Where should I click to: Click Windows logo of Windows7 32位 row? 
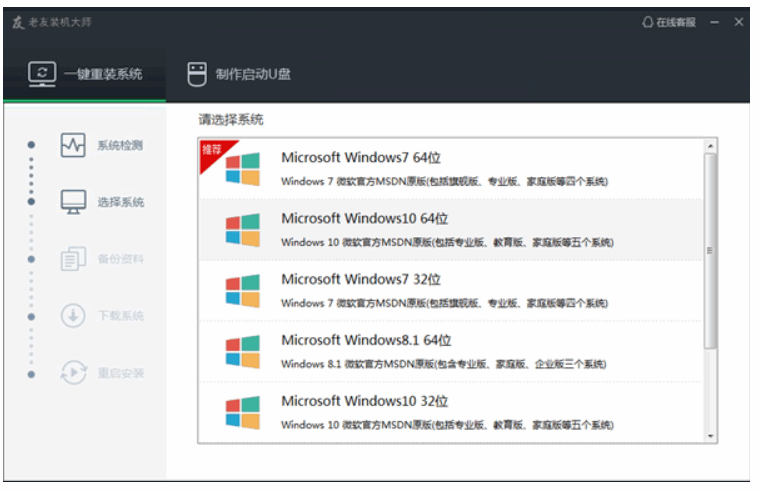242,291
